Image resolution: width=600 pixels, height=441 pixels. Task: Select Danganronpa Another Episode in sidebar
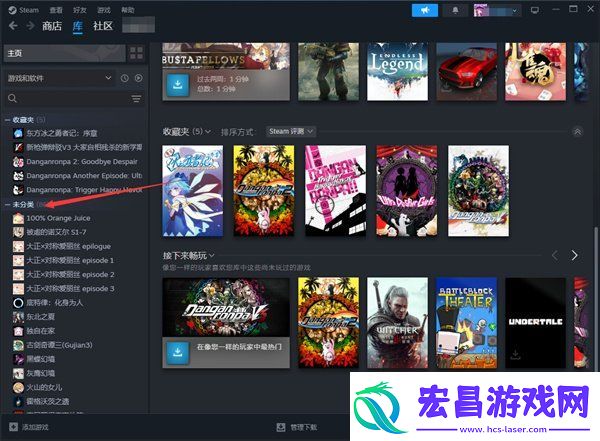coord(78,176)
